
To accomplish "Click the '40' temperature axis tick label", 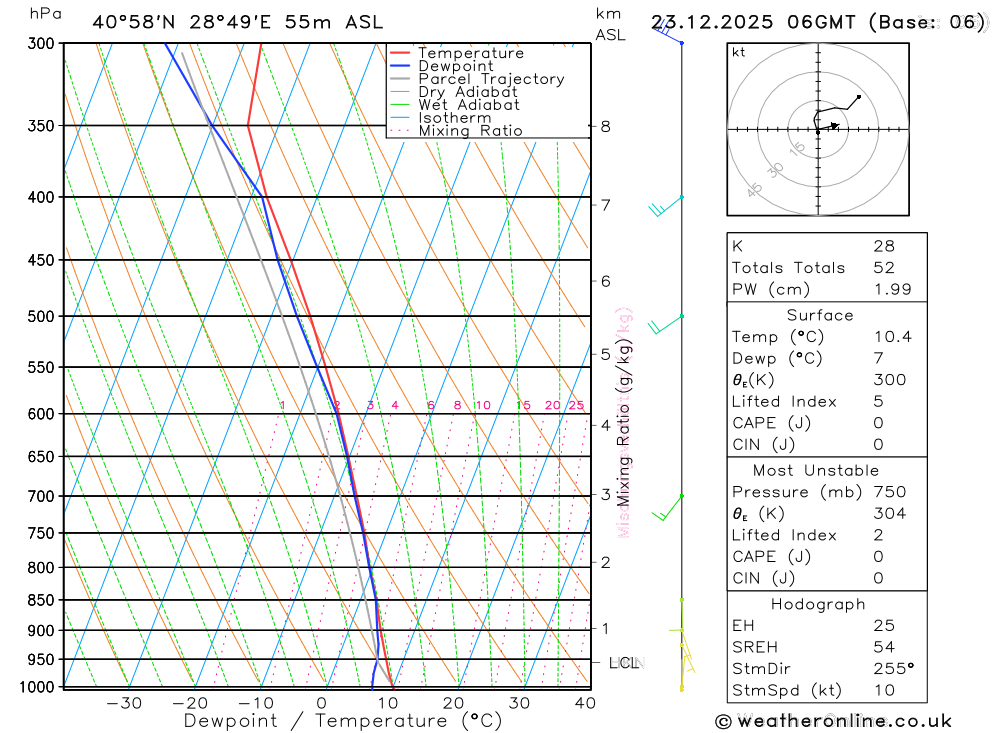I will click(x=585, y=703).
